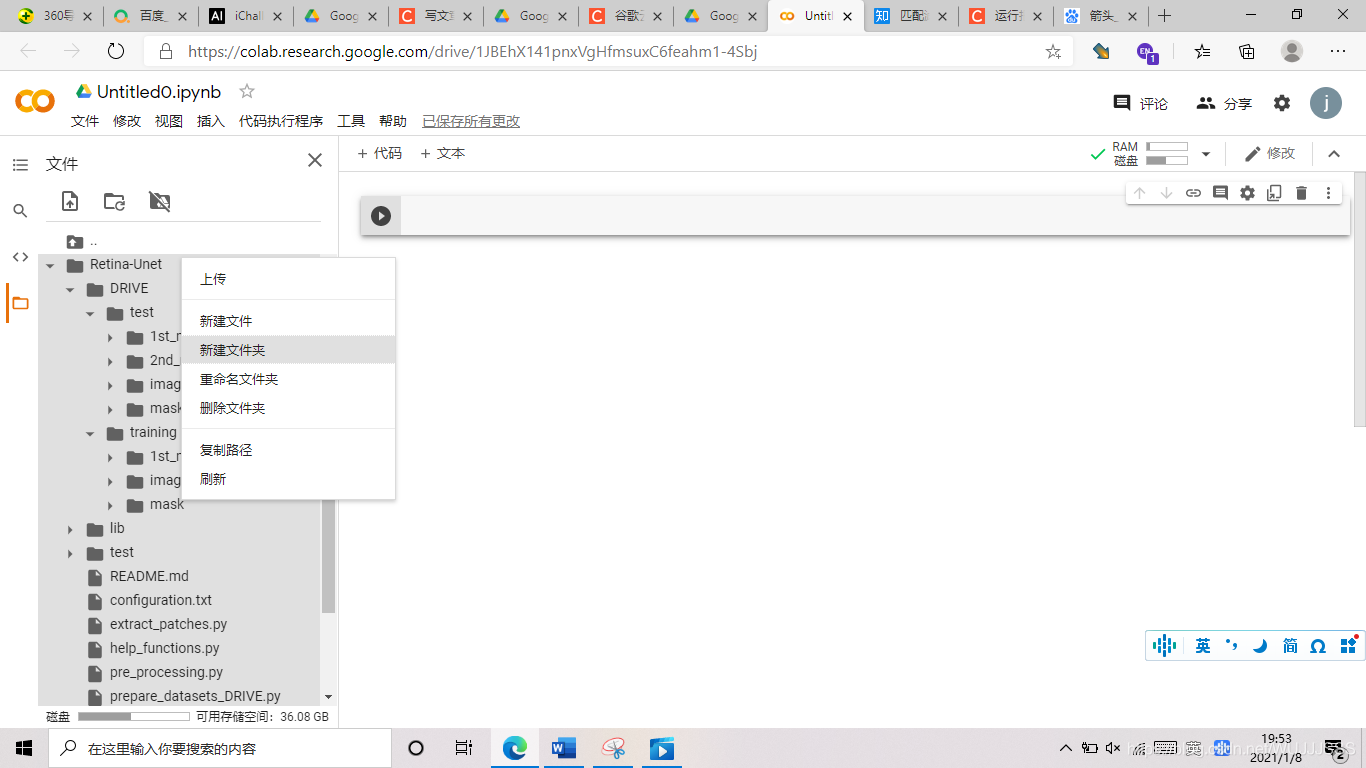Choose 新建文件 from context menu
1366x768 pixels.
288,321
